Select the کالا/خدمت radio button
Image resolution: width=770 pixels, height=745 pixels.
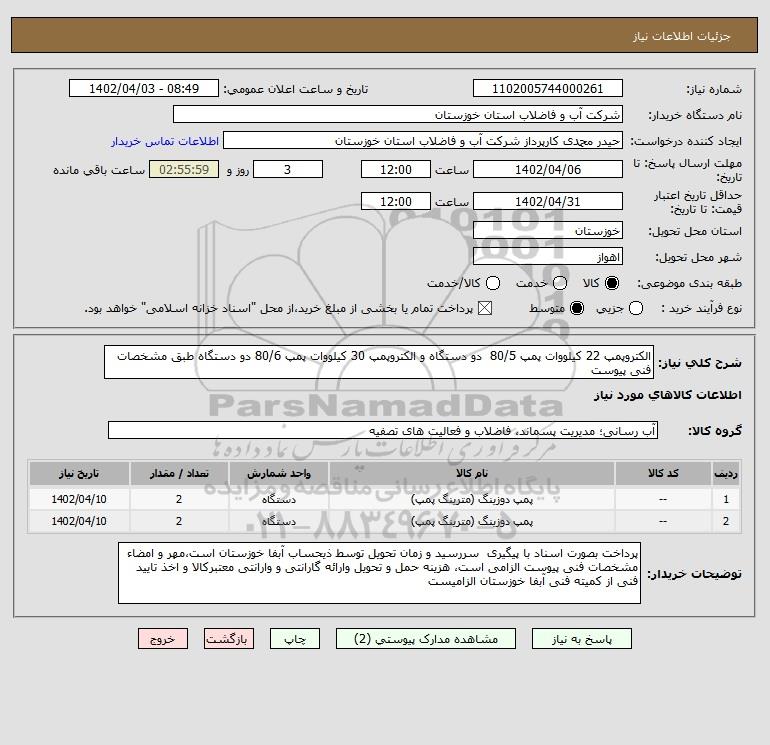click(x=493, y=283)
